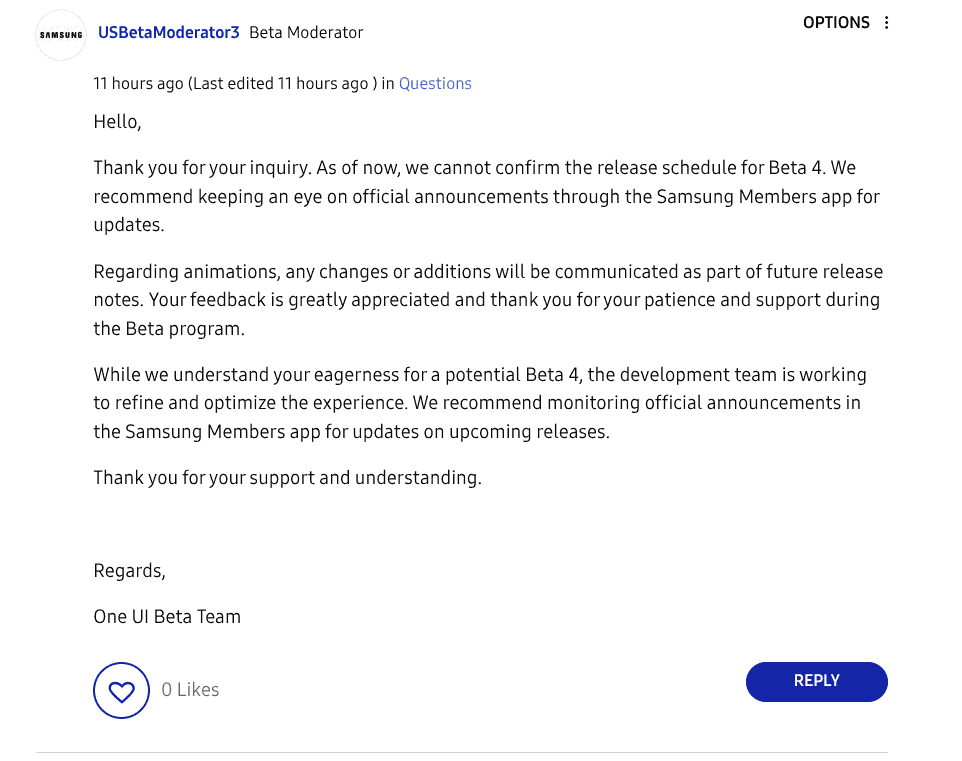Click the "Regards," closing line
This screenshot has height=761, width=962.
[x=129, y=571]
